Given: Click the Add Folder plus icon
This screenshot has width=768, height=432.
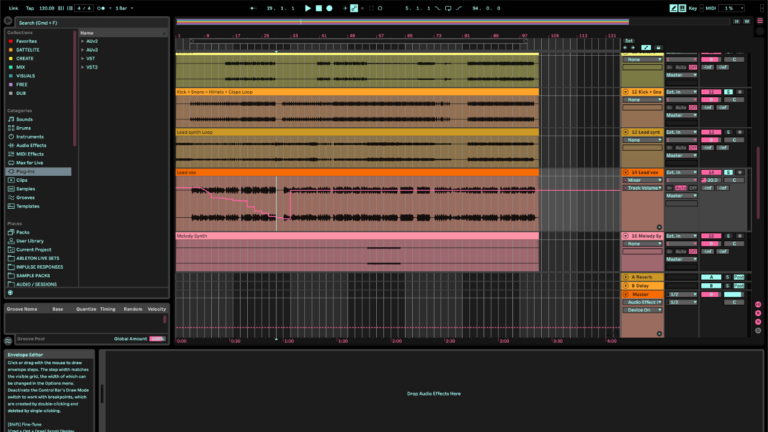Looking at the screenshot, I should 10,293.
